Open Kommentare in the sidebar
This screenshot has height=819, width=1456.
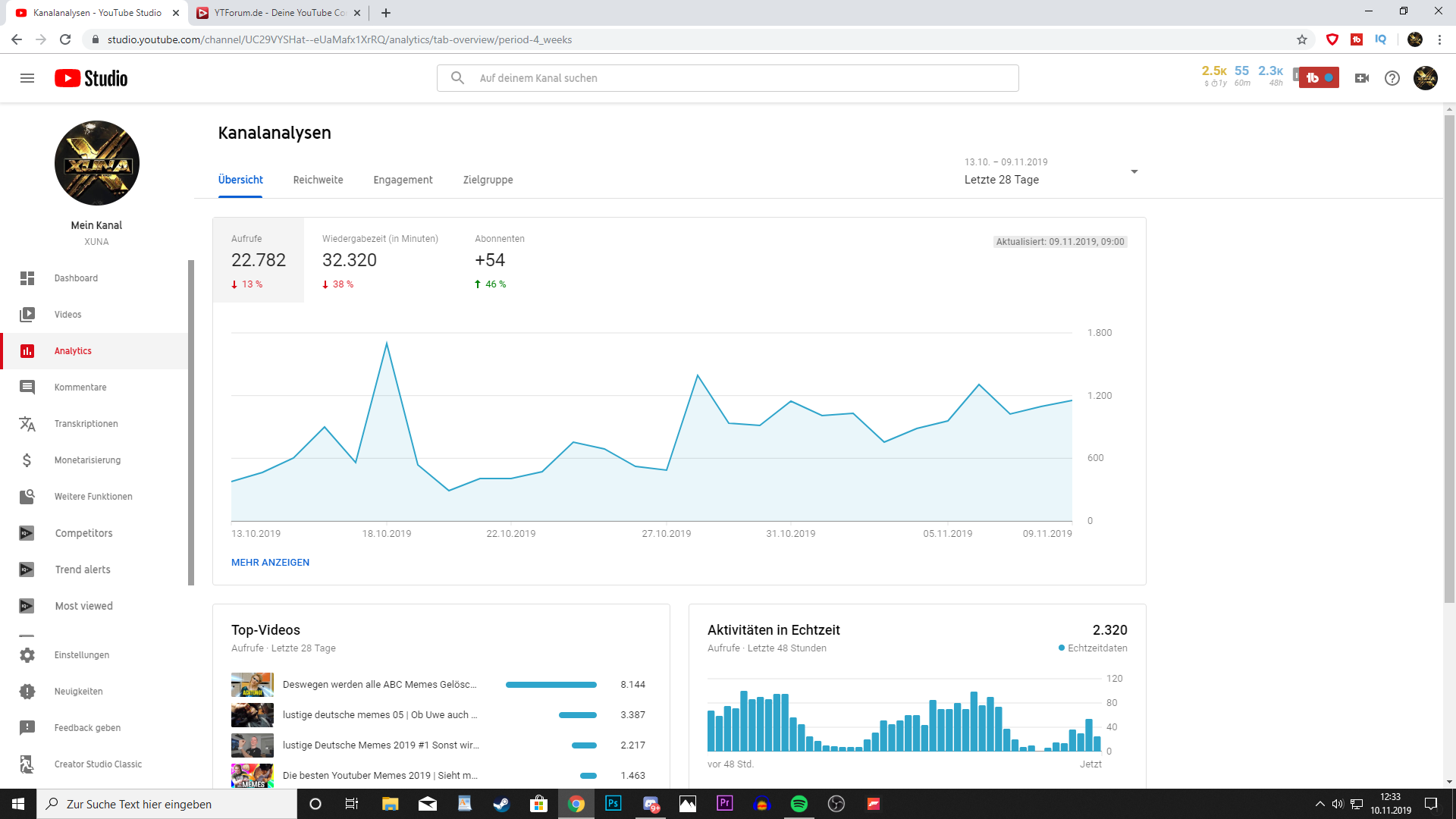point(80,388)
